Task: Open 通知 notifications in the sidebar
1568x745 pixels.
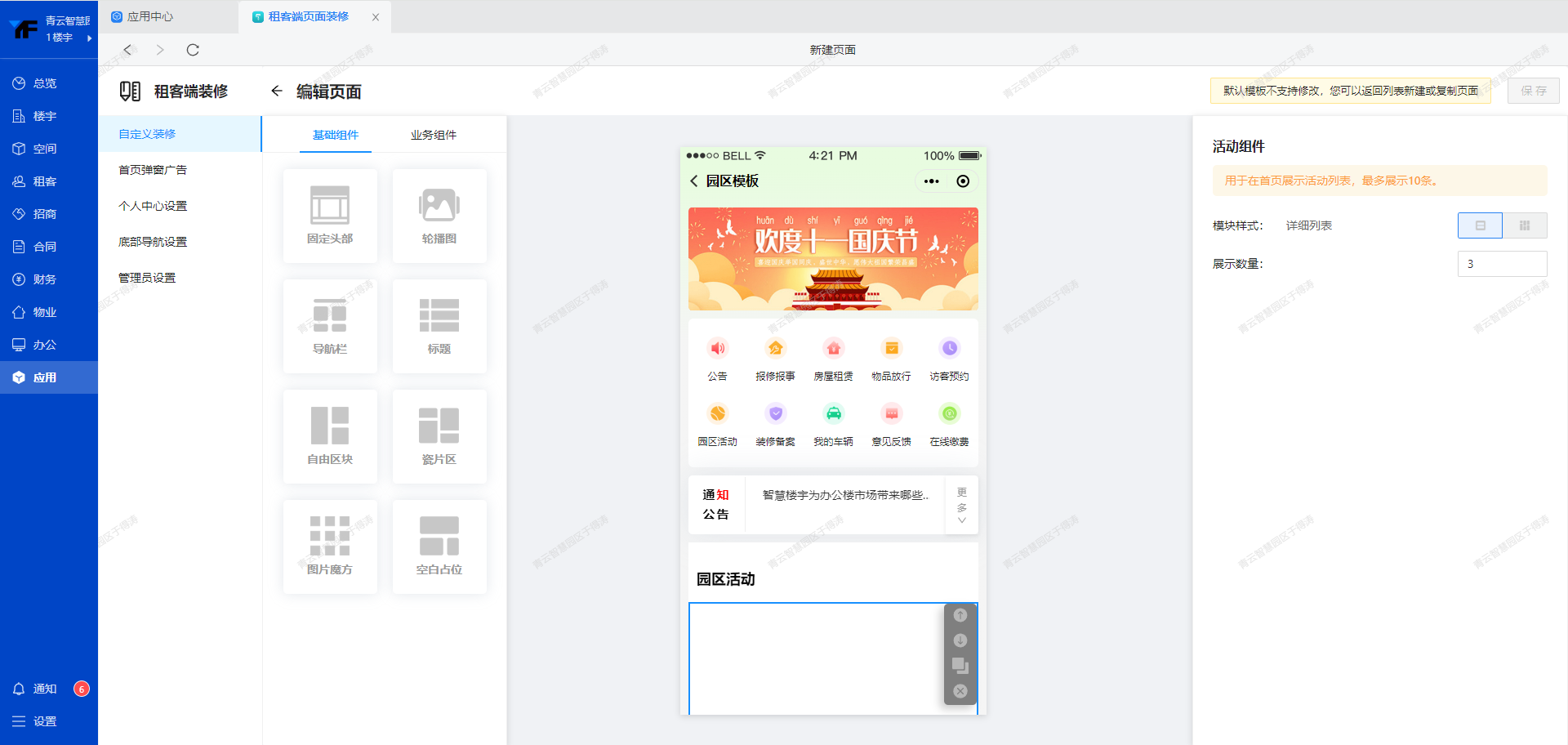Action: click(x=49, y=689)
